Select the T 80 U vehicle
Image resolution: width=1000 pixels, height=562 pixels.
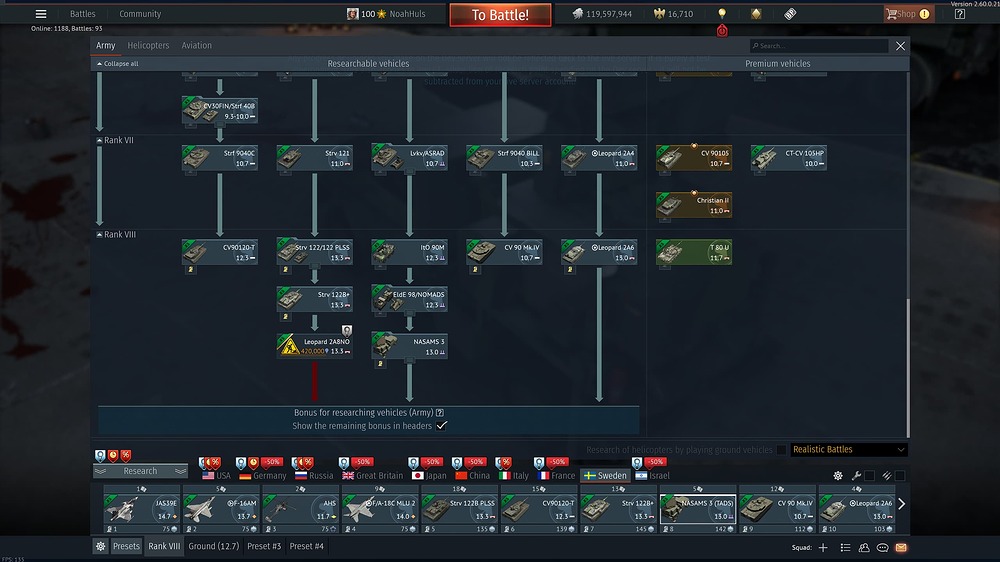[694, 253]
